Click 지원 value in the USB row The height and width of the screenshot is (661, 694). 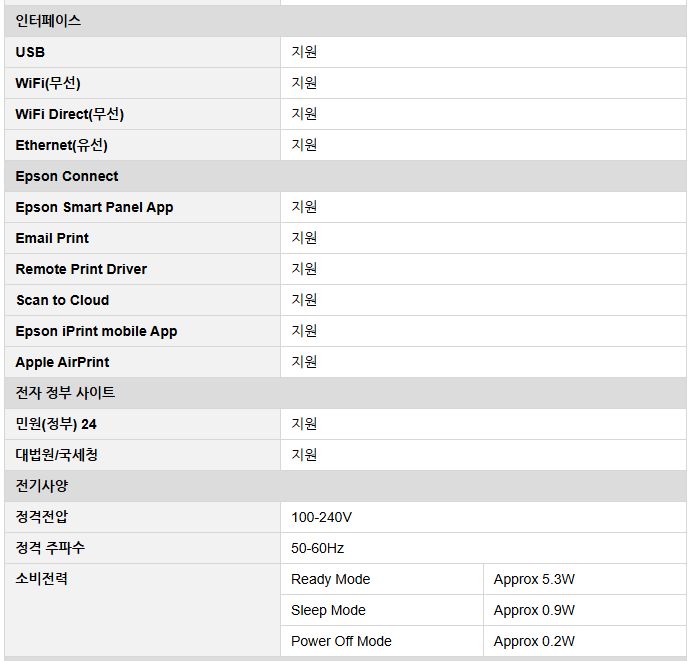304,52
